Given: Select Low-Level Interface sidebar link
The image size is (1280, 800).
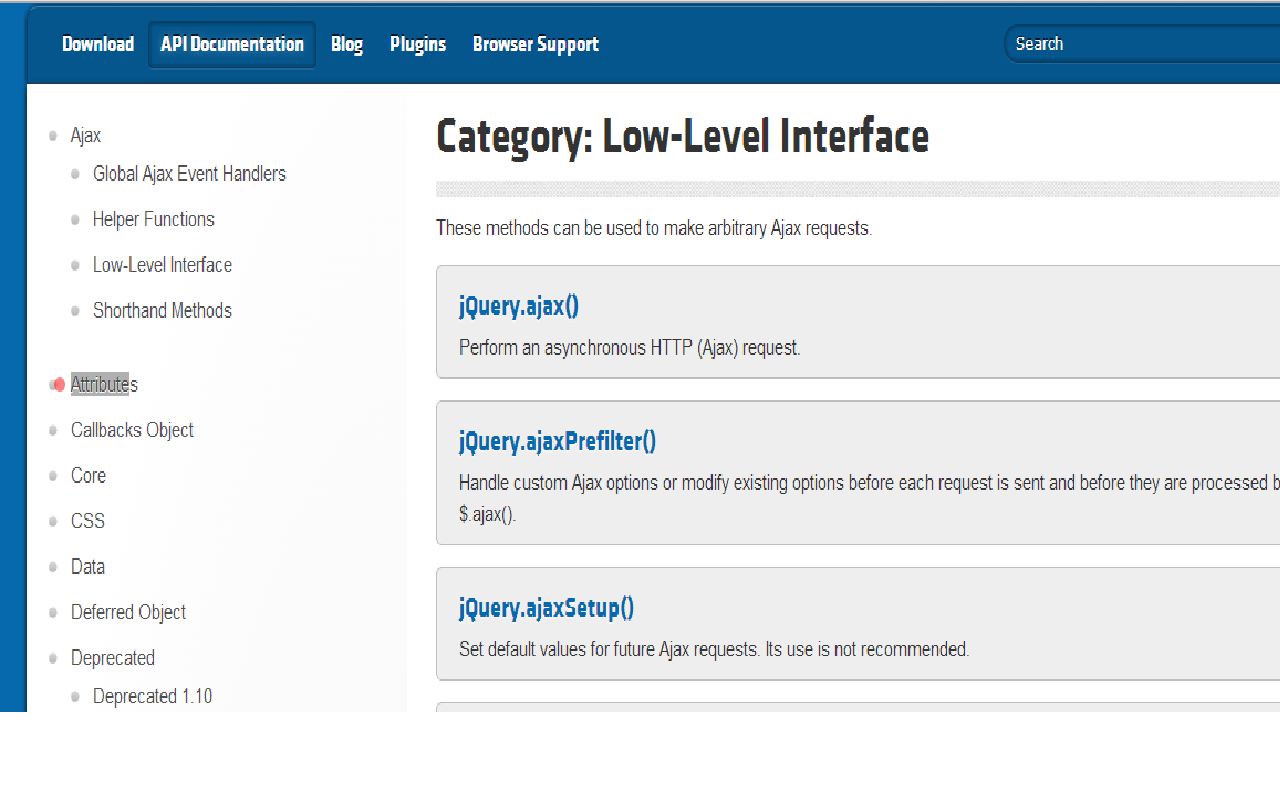Looking at the screenshot, I should [x=162, y=265].
